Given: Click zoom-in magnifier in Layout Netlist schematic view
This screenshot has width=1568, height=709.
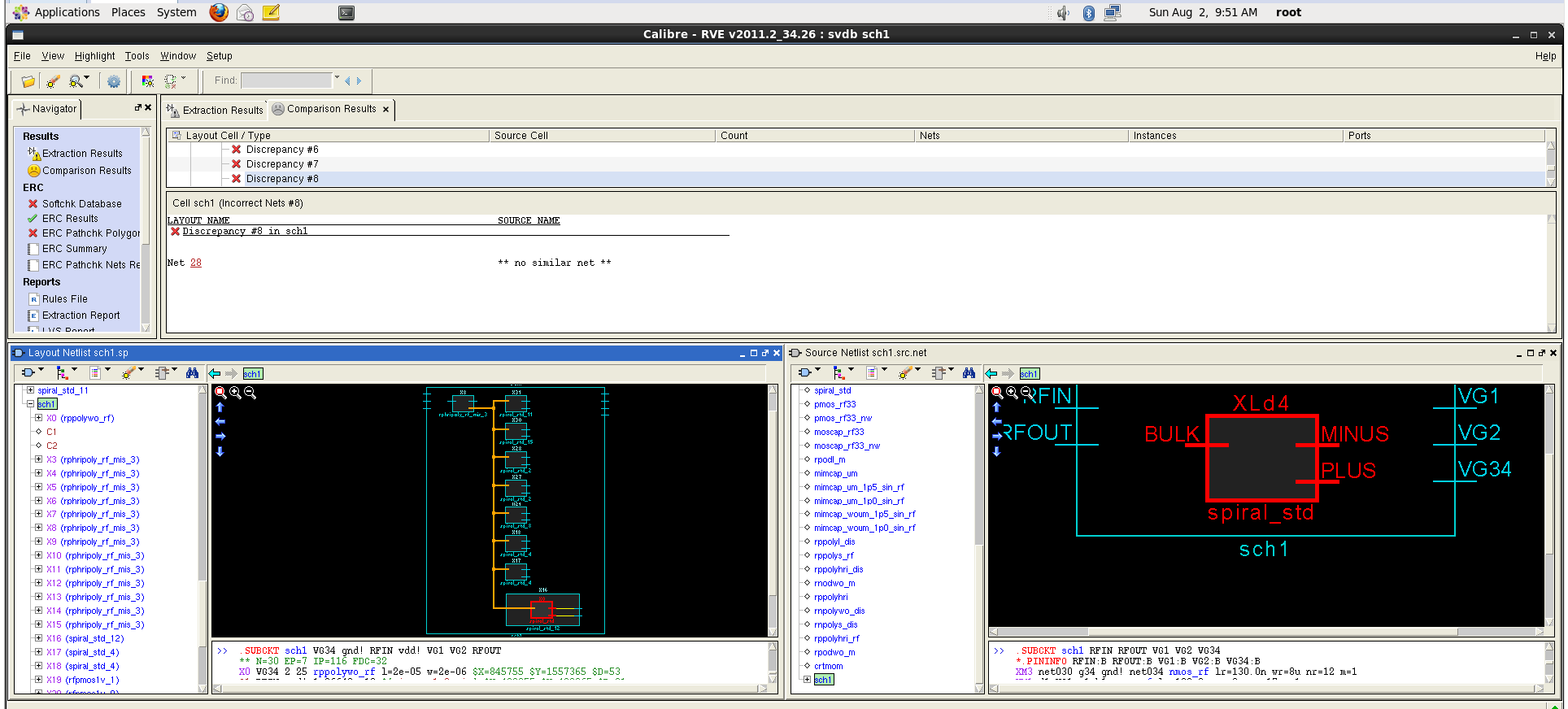Looking at the screenshot, I should tap(235, 393).
